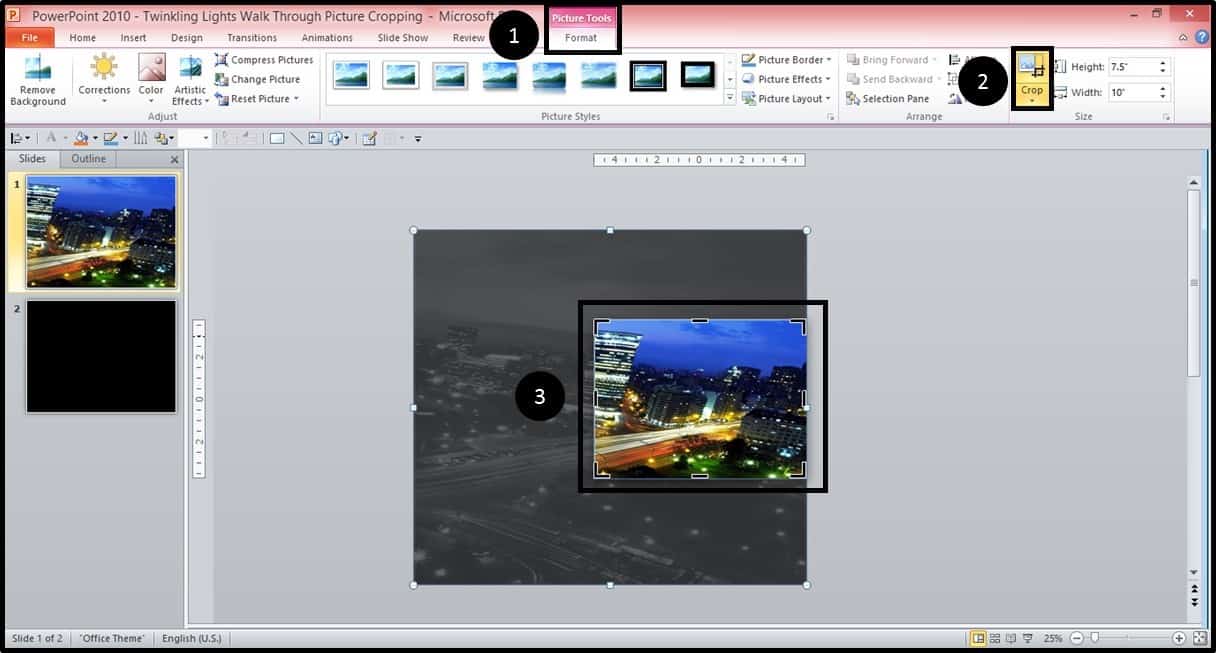Screen dimensions: 1216x653
Task: Switch to the Design tab
Action: coord(187,38)
